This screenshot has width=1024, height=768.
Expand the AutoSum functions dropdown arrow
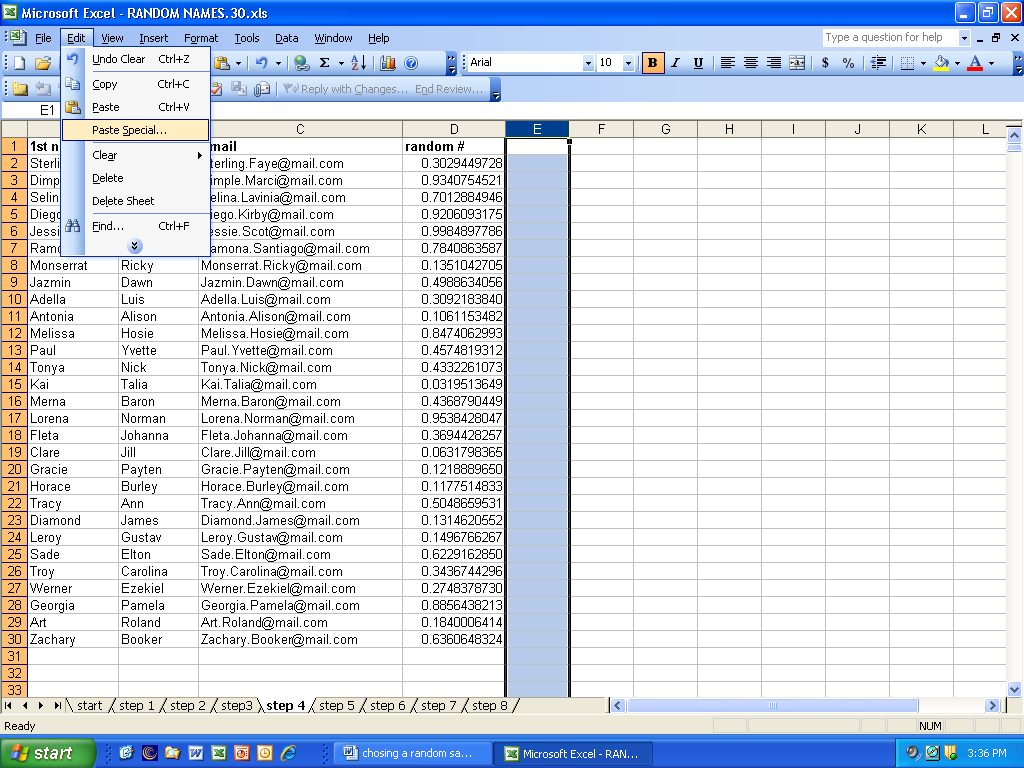tap(341, 63)
